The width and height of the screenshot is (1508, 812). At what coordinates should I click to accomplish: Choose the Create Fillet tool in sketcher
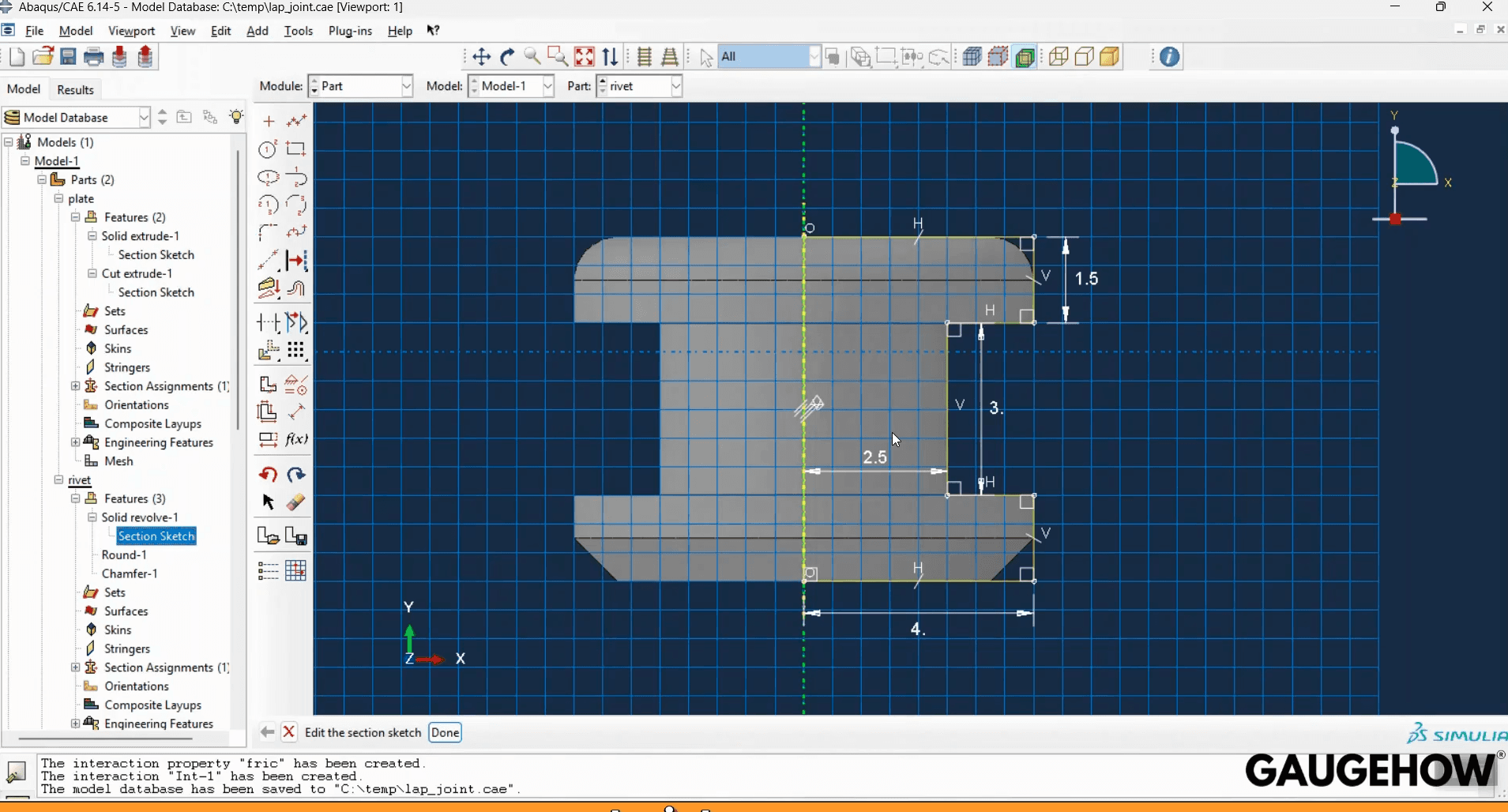point(269,231)
